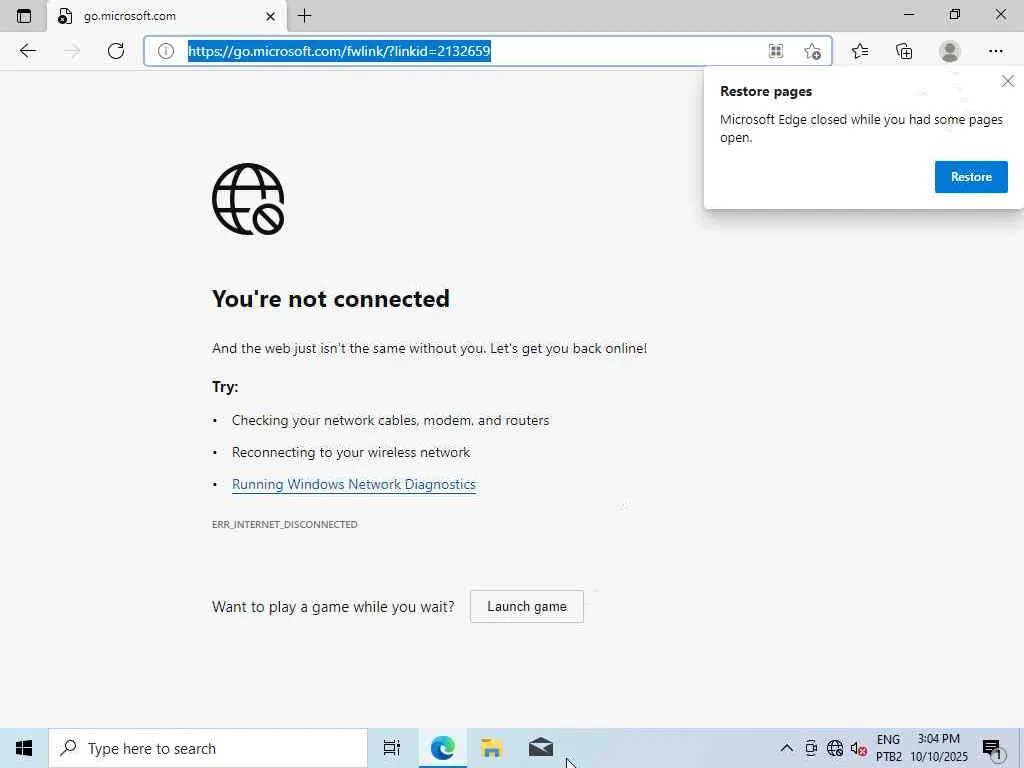Restore down the Edge window

pos(955,14)
